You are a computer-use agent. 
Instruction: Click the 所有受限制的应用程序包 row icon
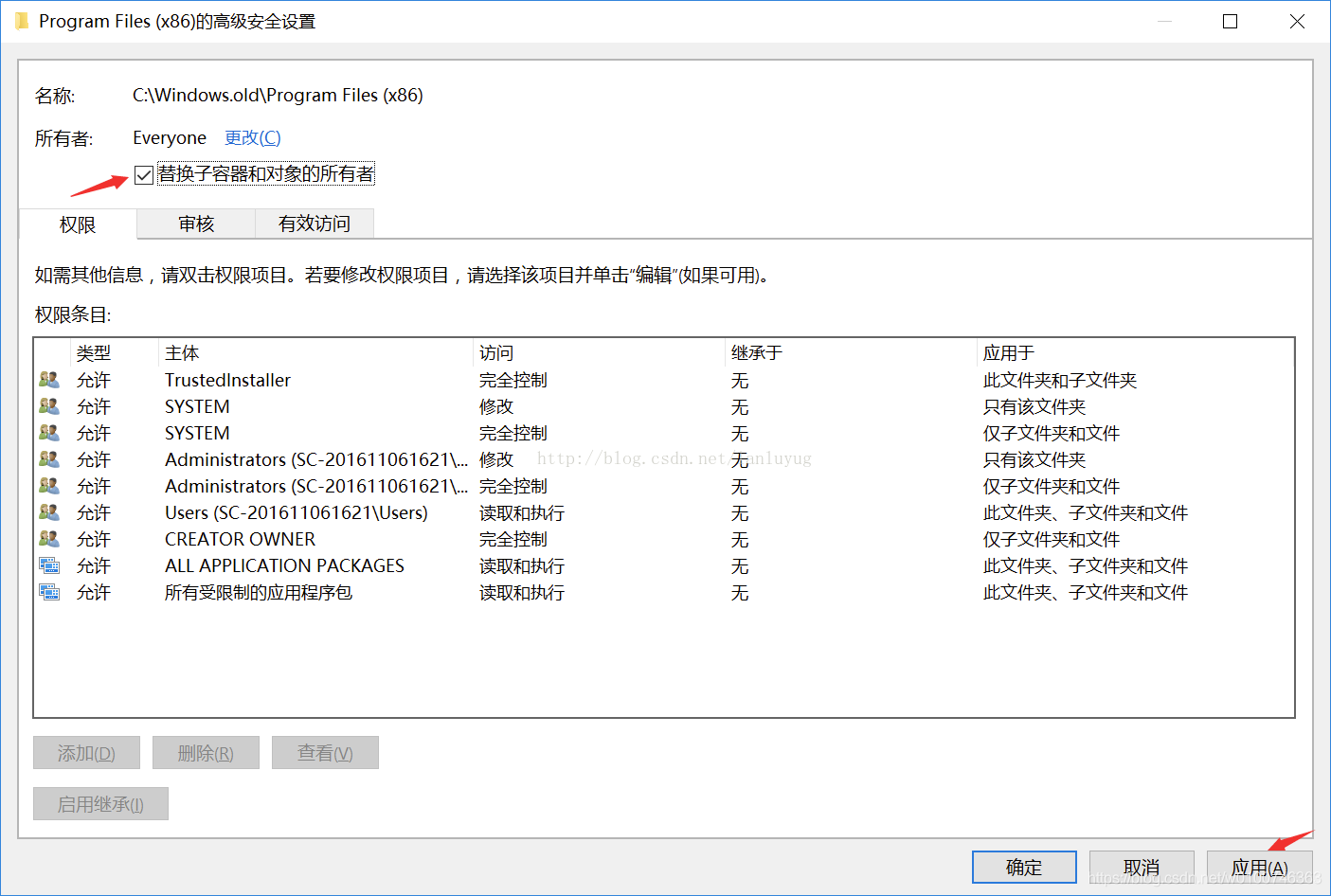pos(49,592)
